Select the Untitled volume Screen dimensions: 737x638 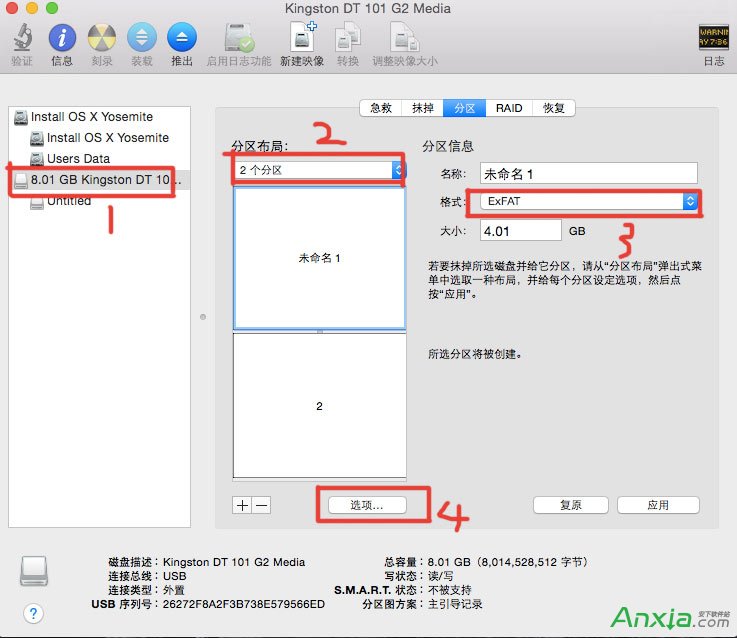[x=69, y=201]
